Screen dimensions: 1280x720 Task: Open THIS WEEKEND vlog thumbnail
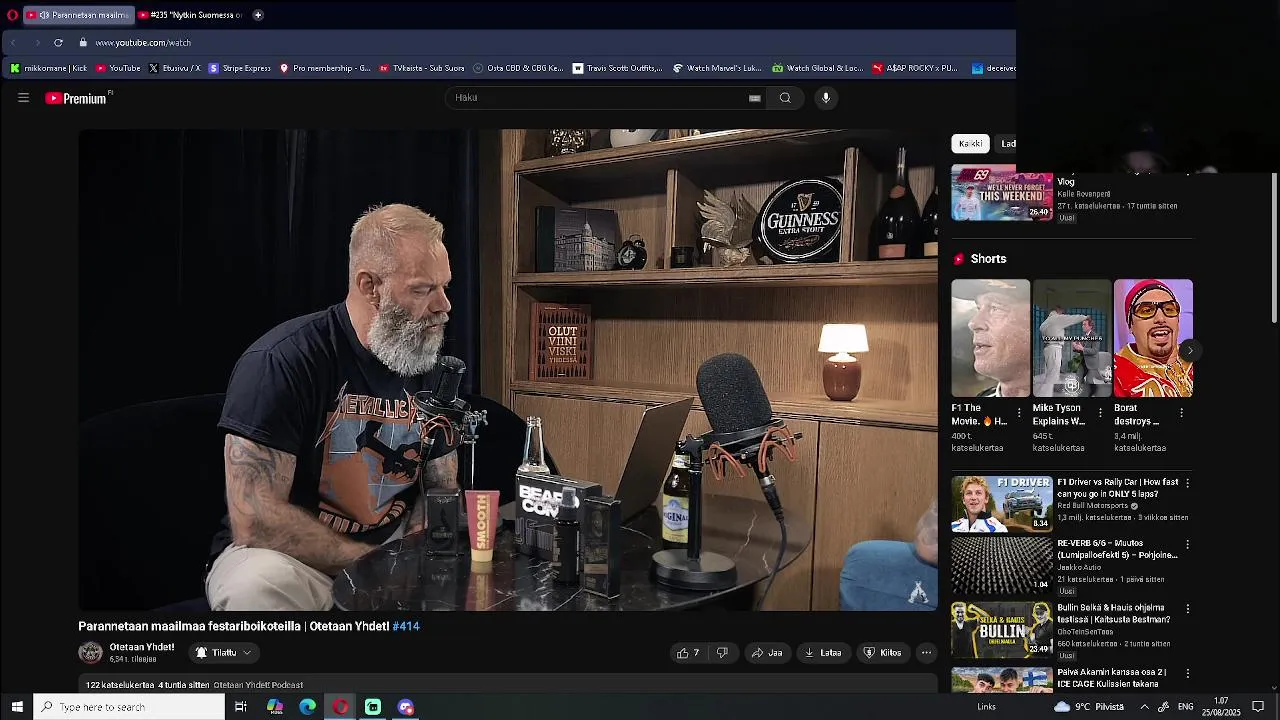point(1002,192)
